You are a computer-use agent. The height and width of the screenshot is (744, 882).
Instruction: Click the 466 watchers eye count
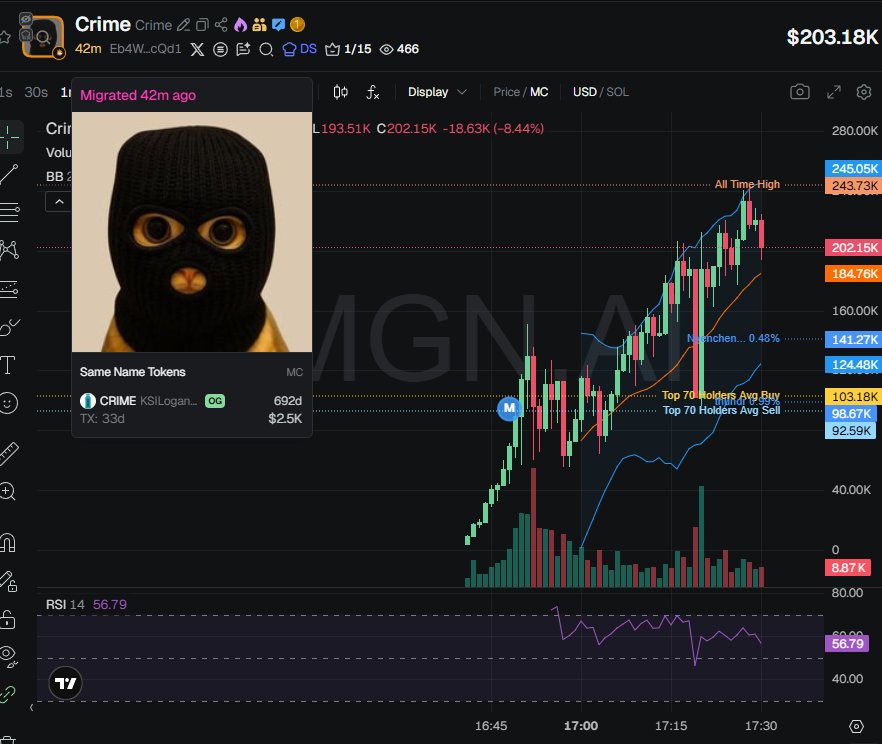(x=399, y=49)
